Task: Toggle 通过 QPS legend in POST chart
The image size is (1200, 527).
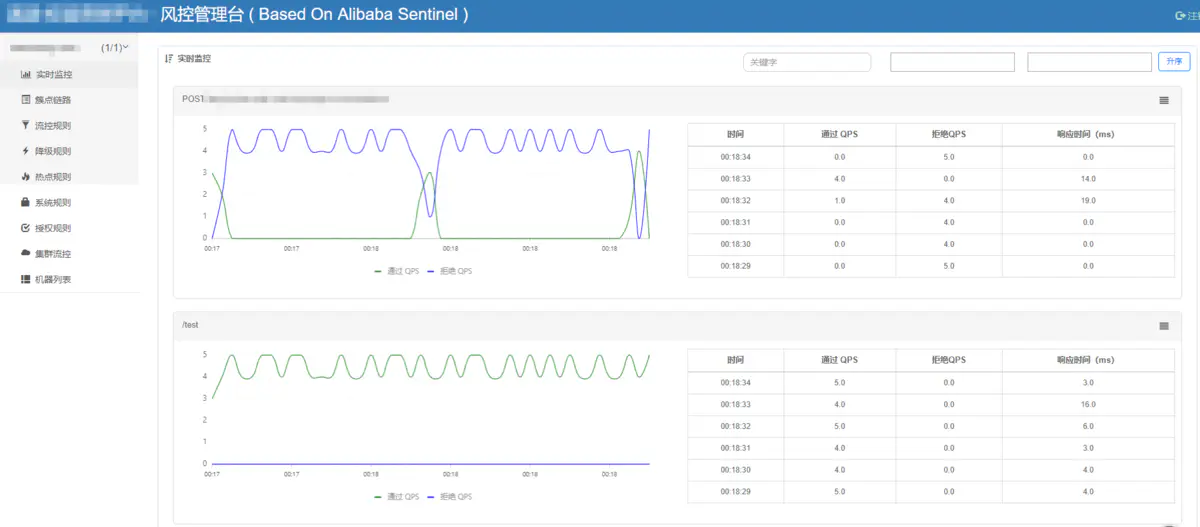Action: tap(393, 271)
